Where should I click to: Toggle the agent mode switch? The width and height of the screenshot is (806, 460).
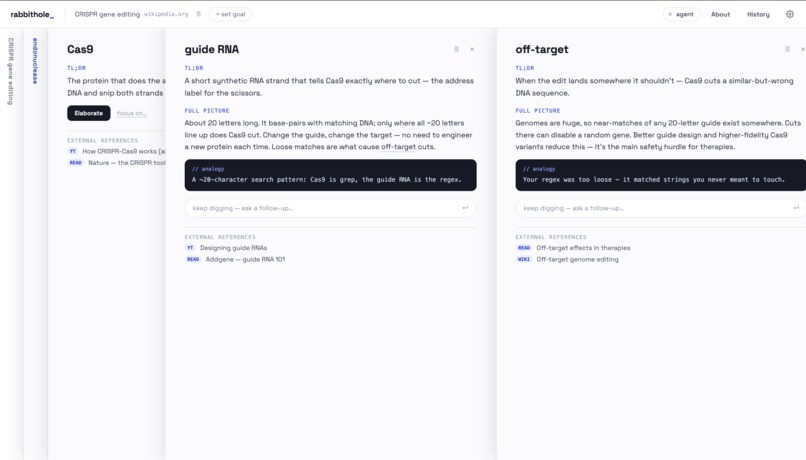(681, 14)
